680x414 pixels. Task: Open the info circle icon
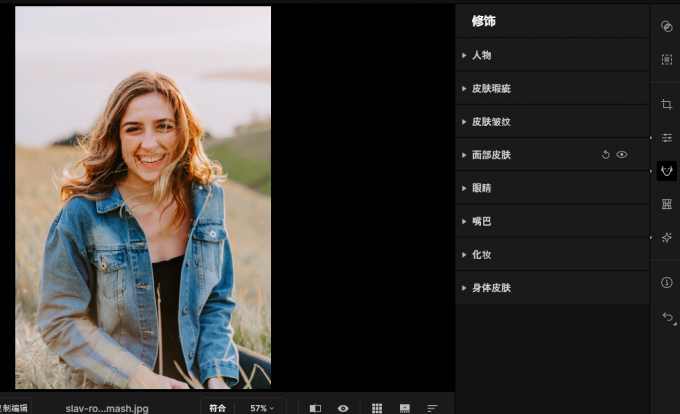pos(667,283)
